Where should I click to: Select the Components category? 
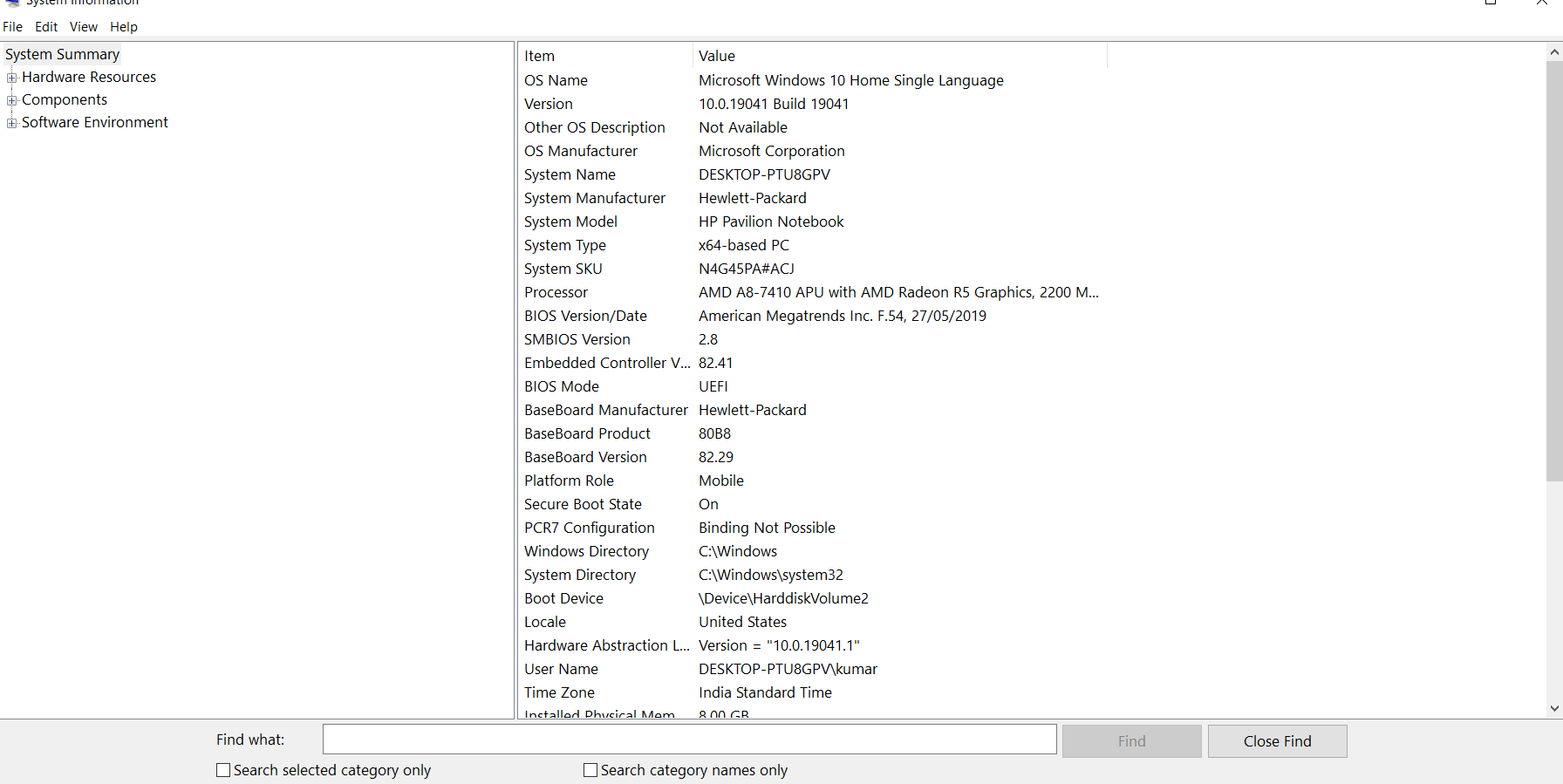pos(65,99)
